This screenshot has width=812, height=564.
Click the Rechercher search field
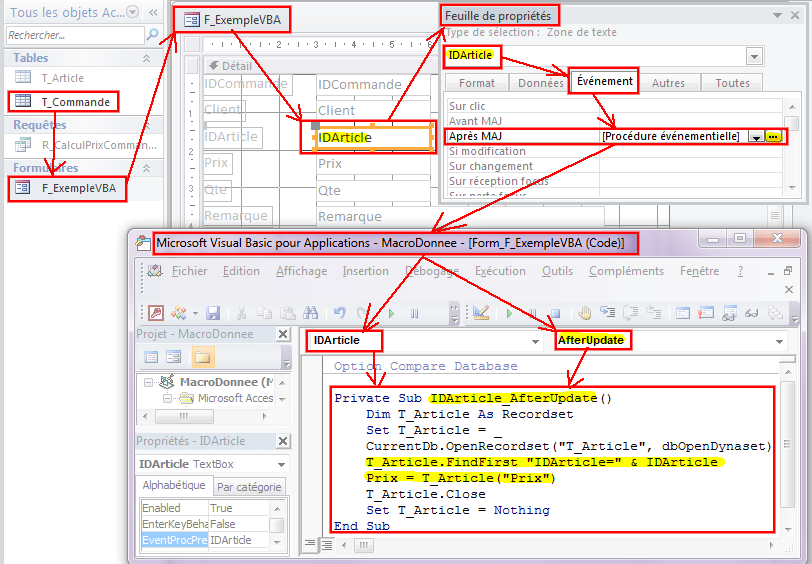[x=75, y=35]
